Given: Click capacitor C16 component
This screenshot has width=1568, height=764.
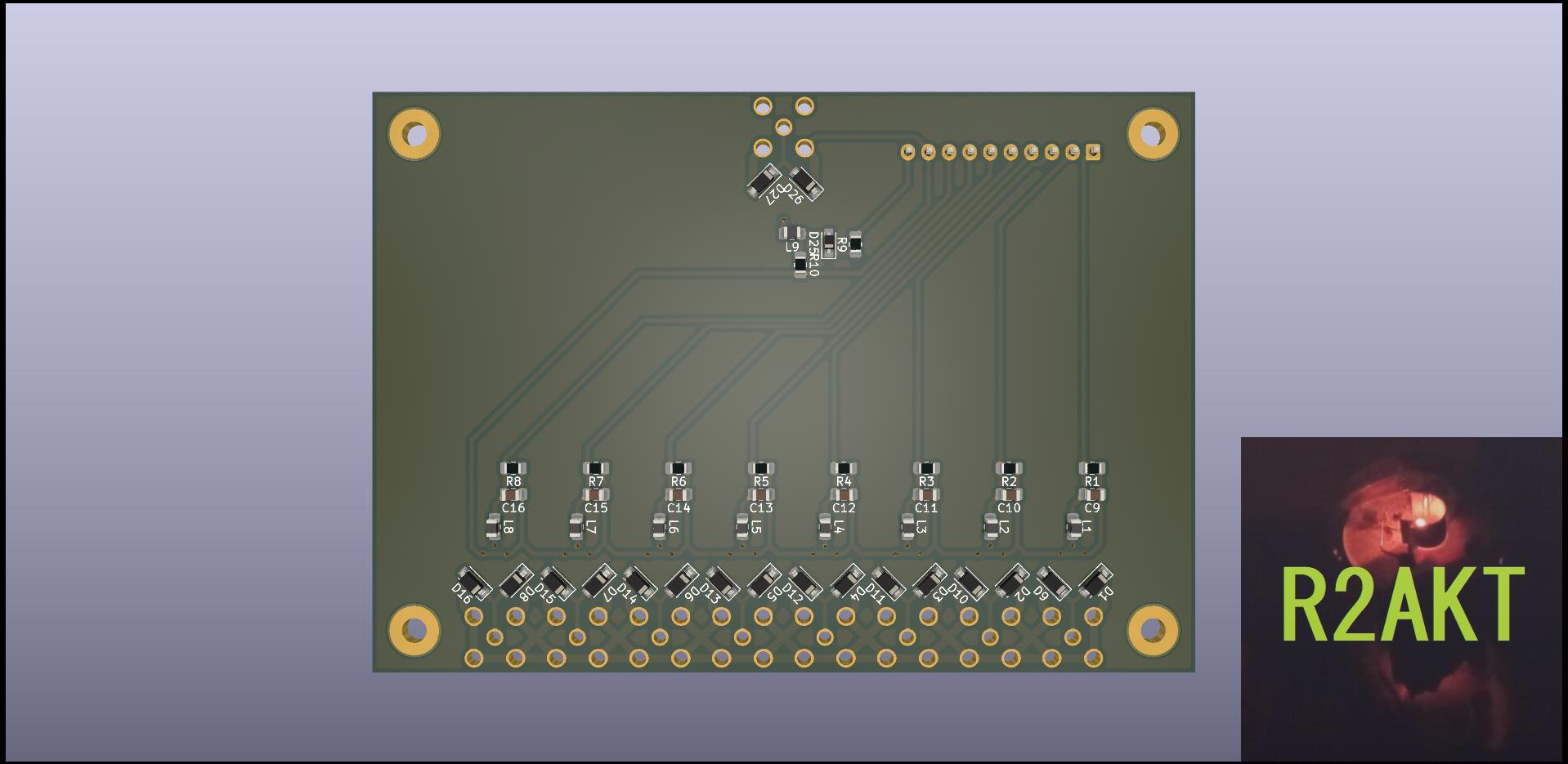Looking at the screenshot, I should [513, 494].
